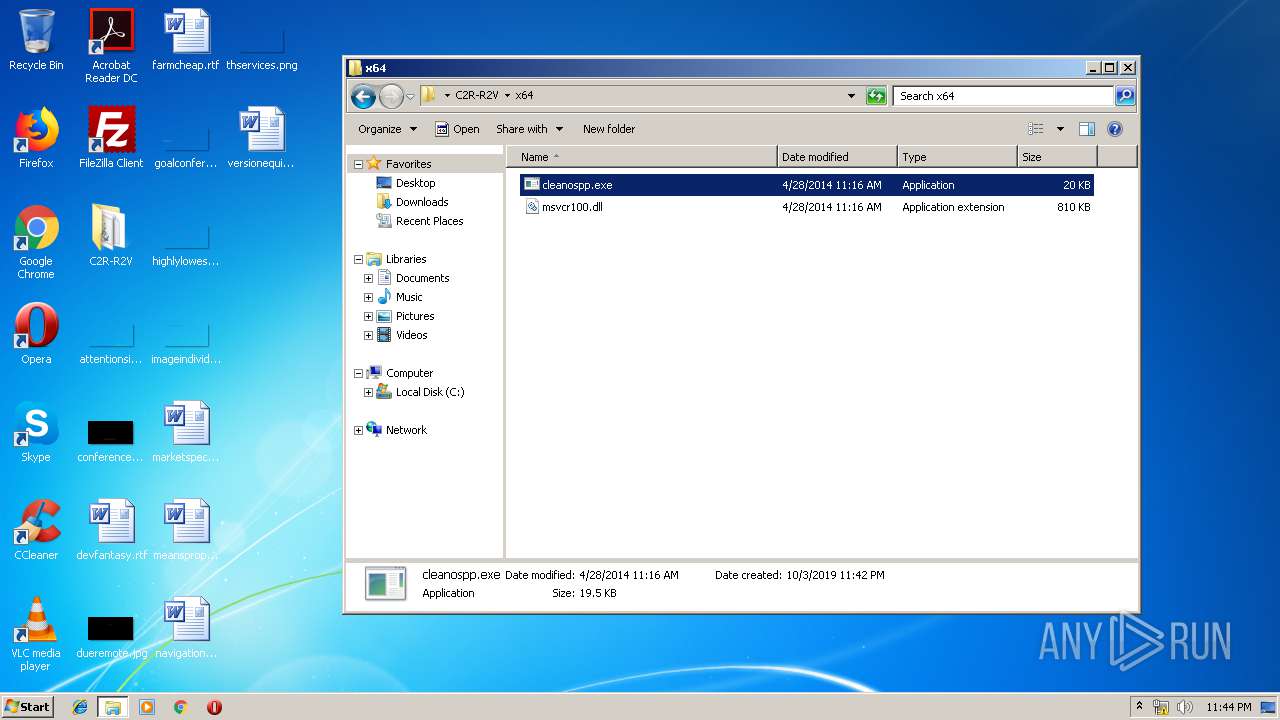This screenshot has height=720, width=1280.
Task: Click the search magnifier icon
Action: tap(1125, 96)
